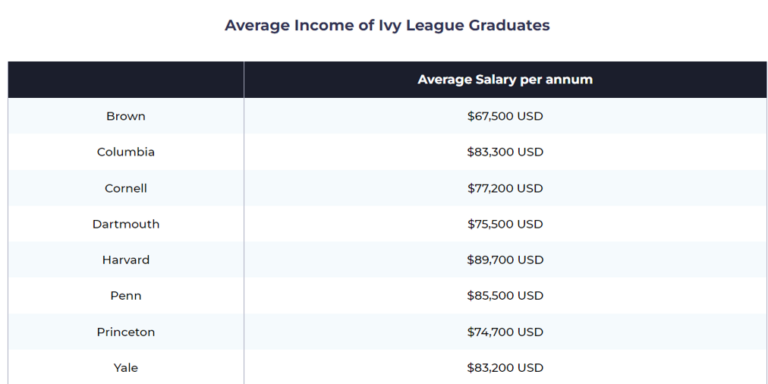Screen dimensions: 768x384
Task: Click the empty top-left header cell
Action: click(x=126, y=79)
